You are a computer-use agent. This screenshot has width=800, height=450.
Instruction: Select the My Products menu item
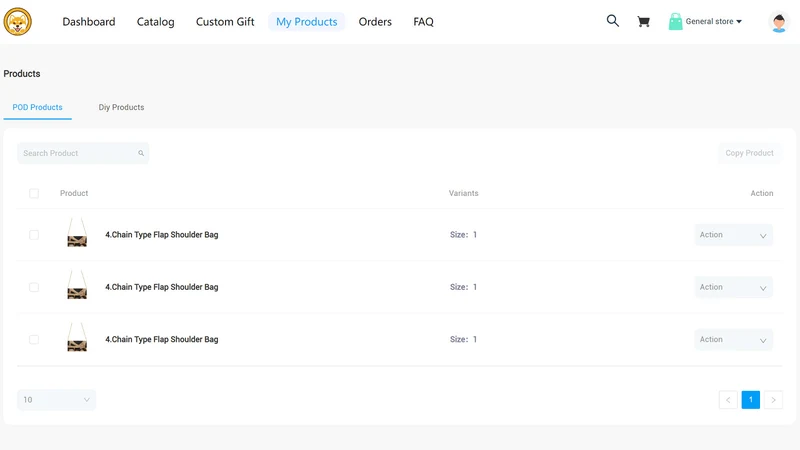(307, 22)
